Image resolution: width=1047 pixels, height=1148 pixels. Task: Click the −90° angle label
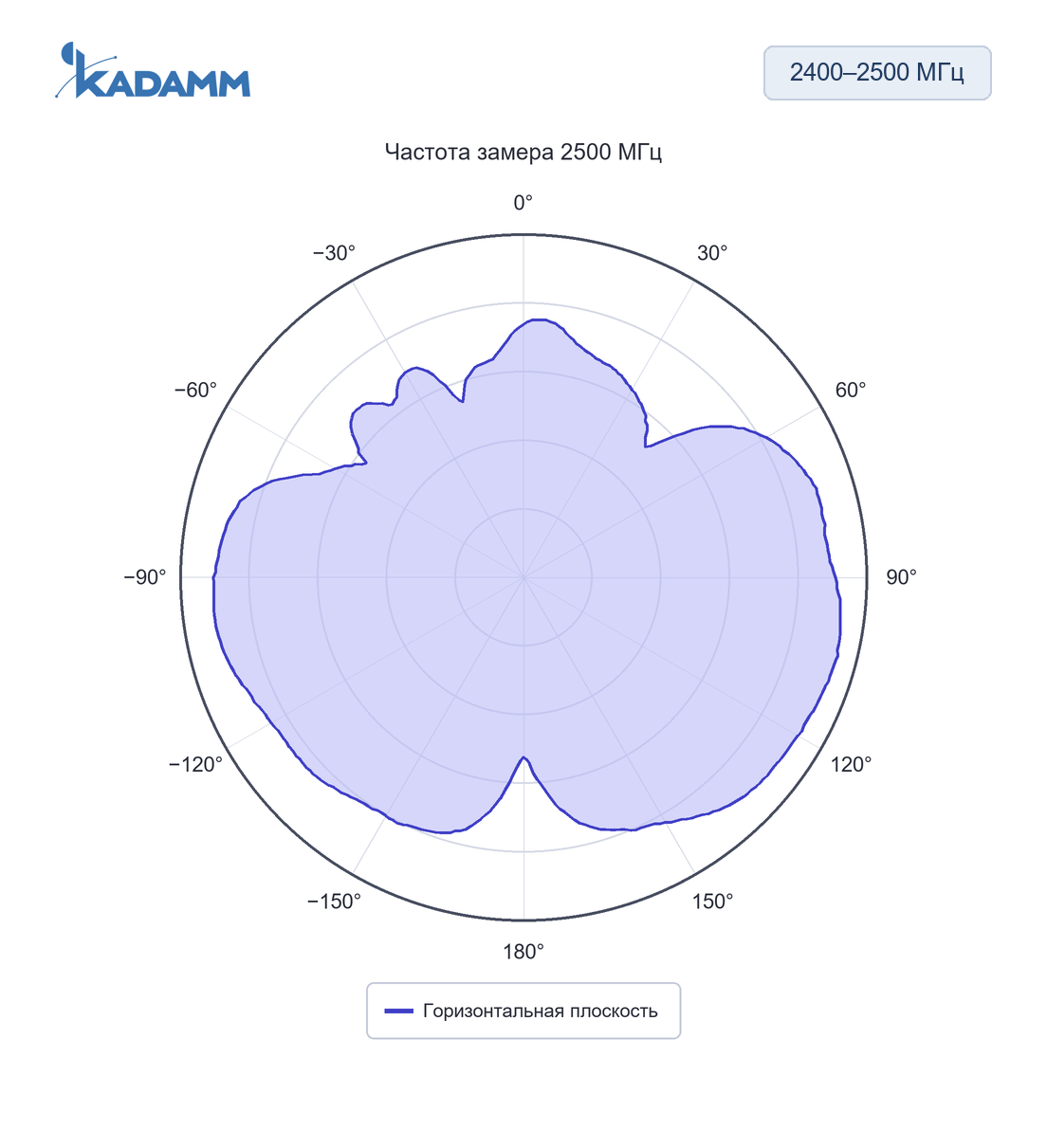(145, 577)
